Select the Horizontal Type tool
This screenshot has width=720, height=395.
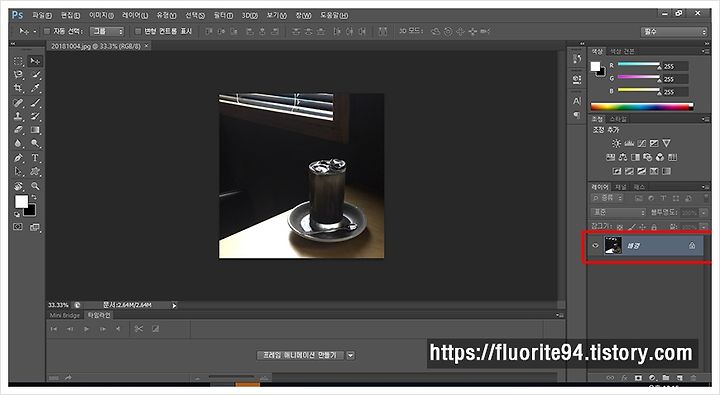[x=35, y=158]
